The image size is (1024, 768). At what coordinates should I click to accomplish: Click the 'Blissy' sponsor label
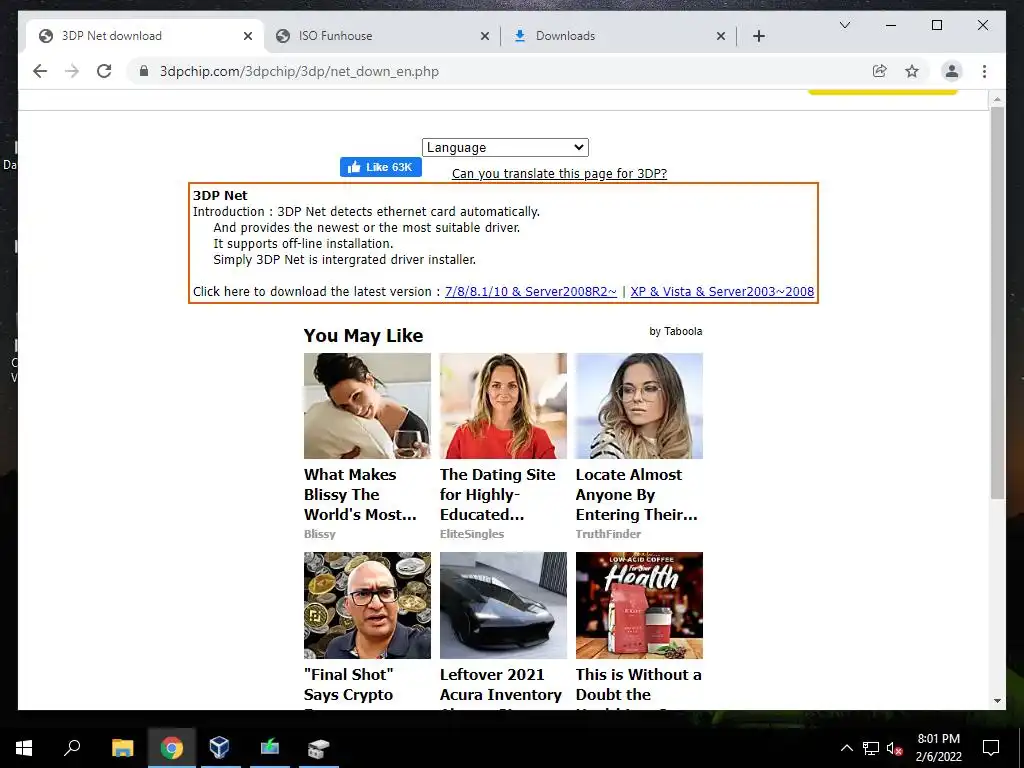pos(319,534)
